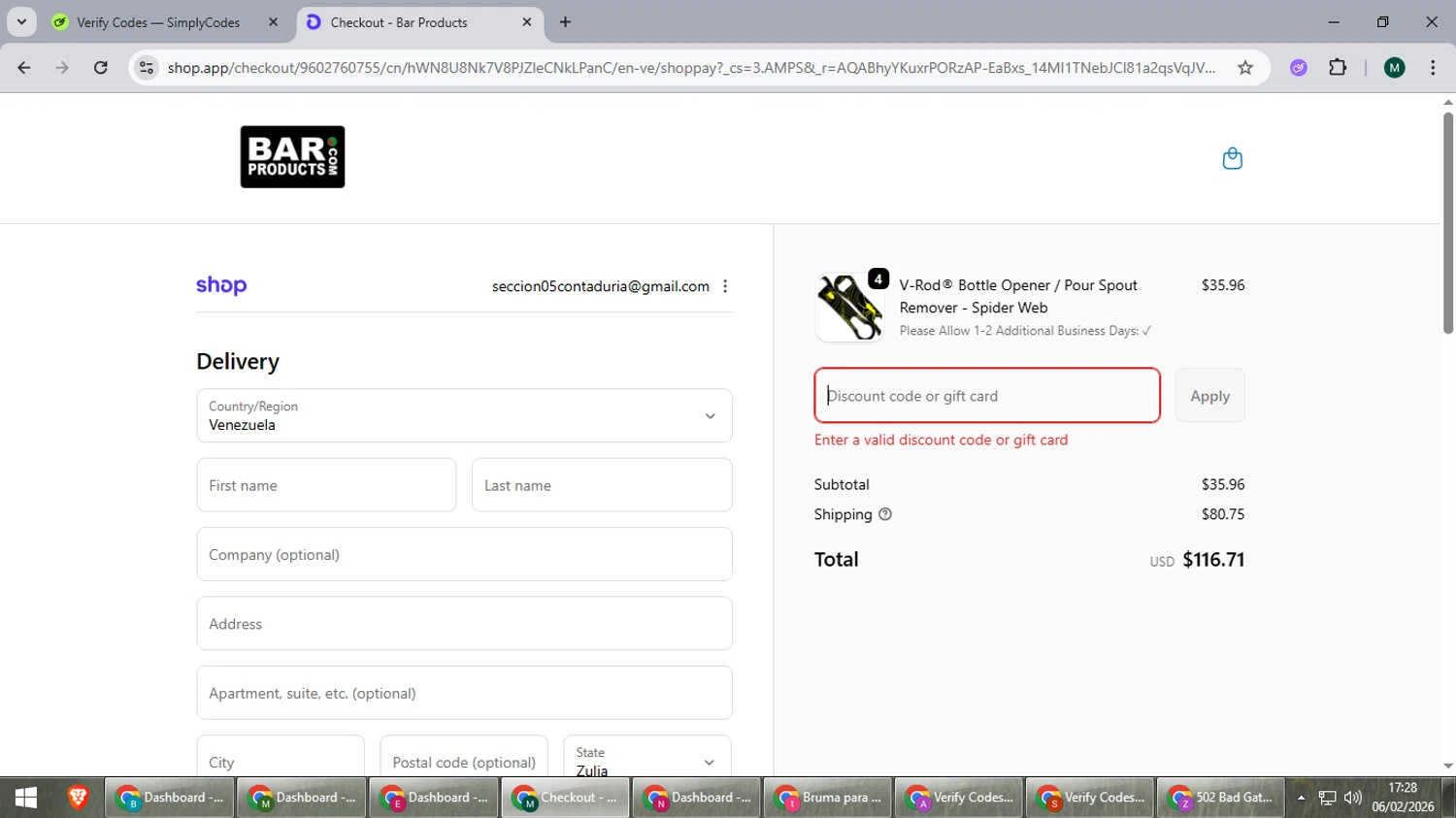Click the Postal code (optional) field
The height and width of the screenshot is (818, 1456).
[464, 762]
